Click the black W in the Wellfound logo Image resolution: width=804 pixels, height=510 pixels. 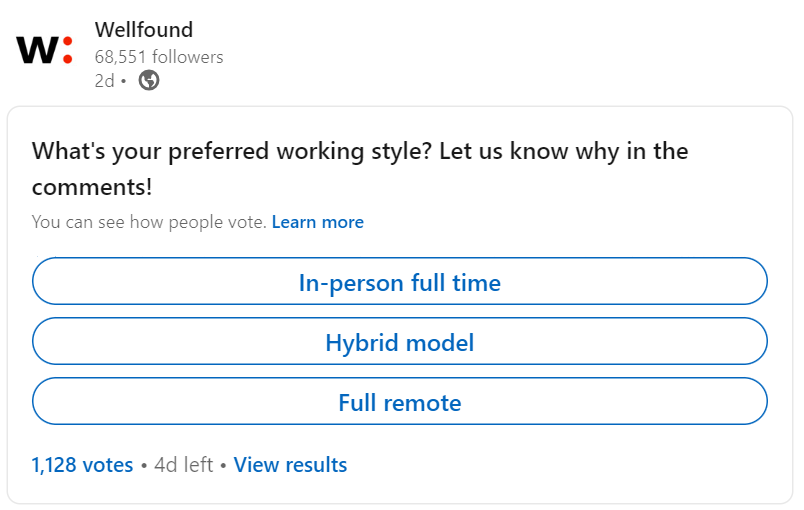(37, 51)
